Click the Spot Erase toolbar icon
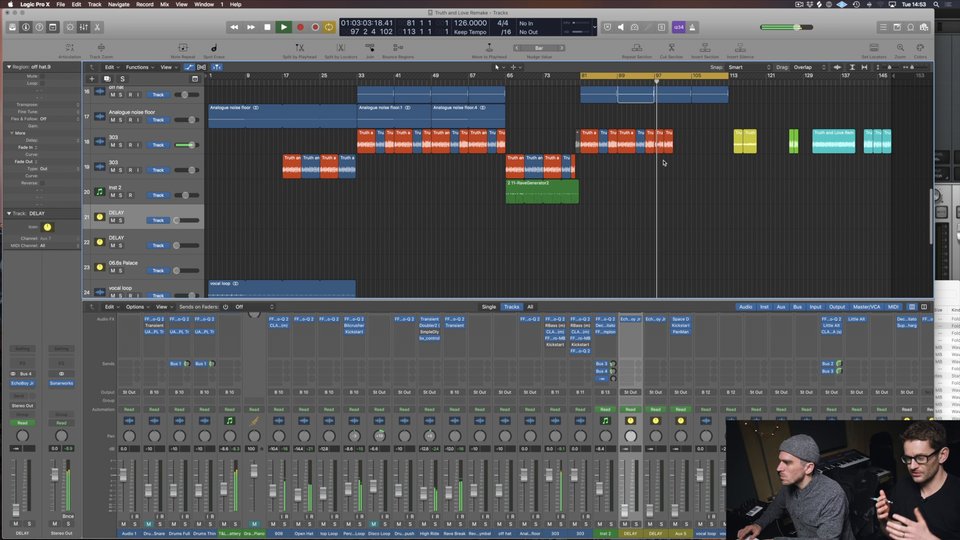 [214, 48]
